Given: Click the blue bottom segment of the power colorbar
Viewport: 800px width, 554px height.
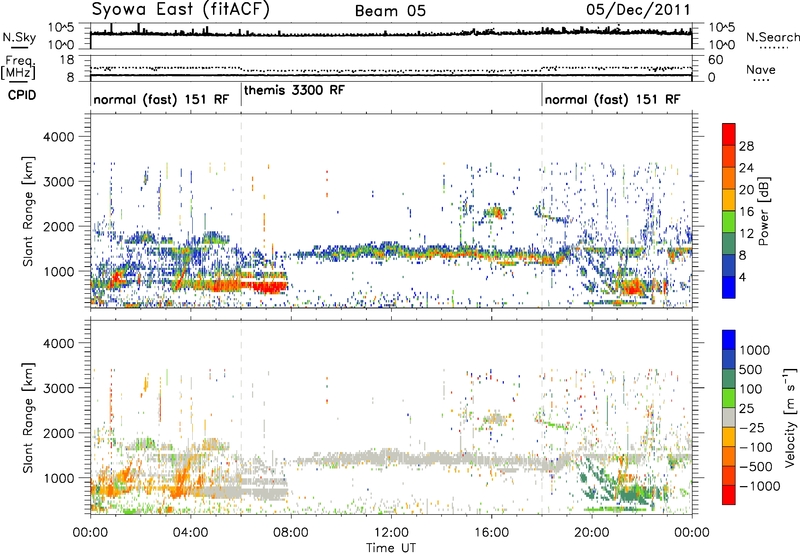Looking at the screenshot, I should [729, 287].
